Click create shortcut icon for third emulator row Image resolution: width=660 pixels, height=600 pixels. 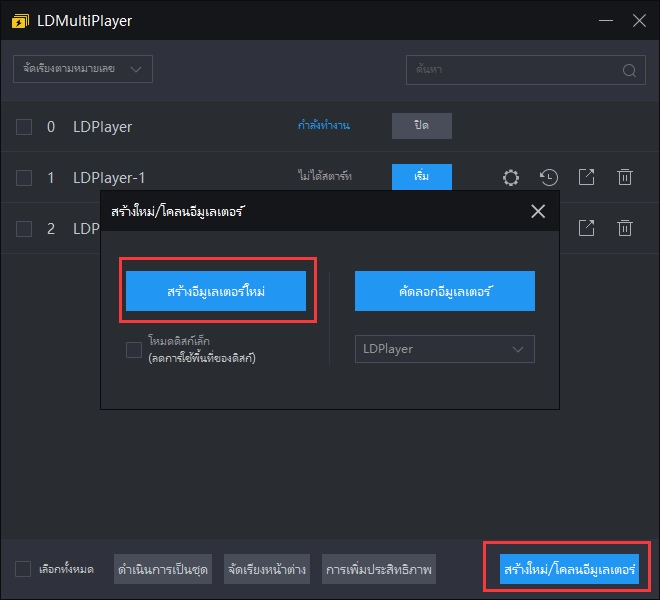tap(587, 228)
